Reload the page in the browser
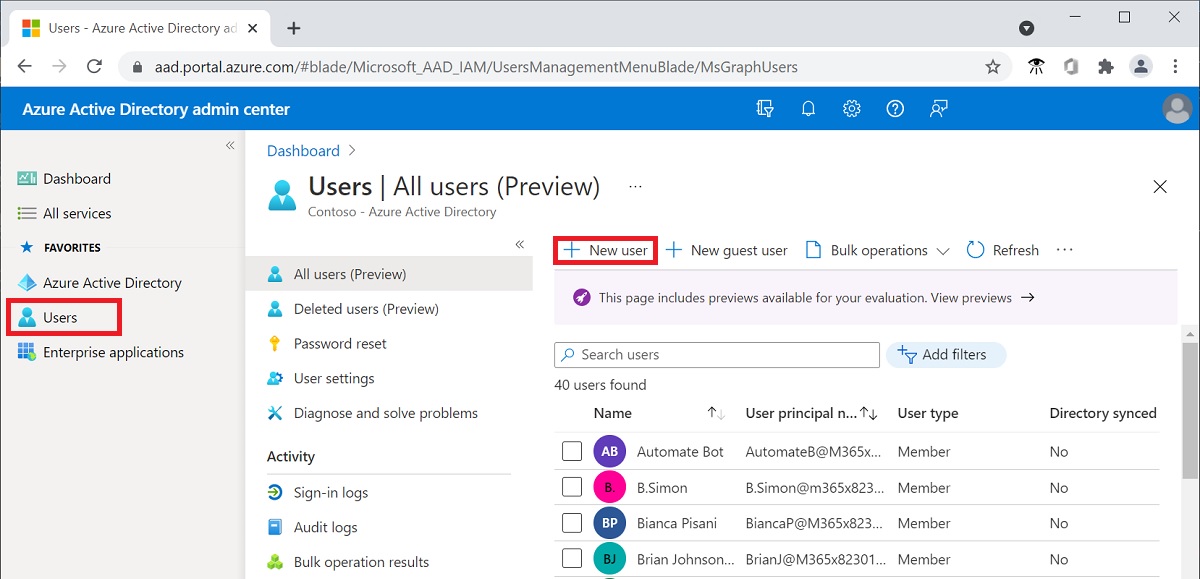Viewport: 1200px width, 579px height. point(94,67)
